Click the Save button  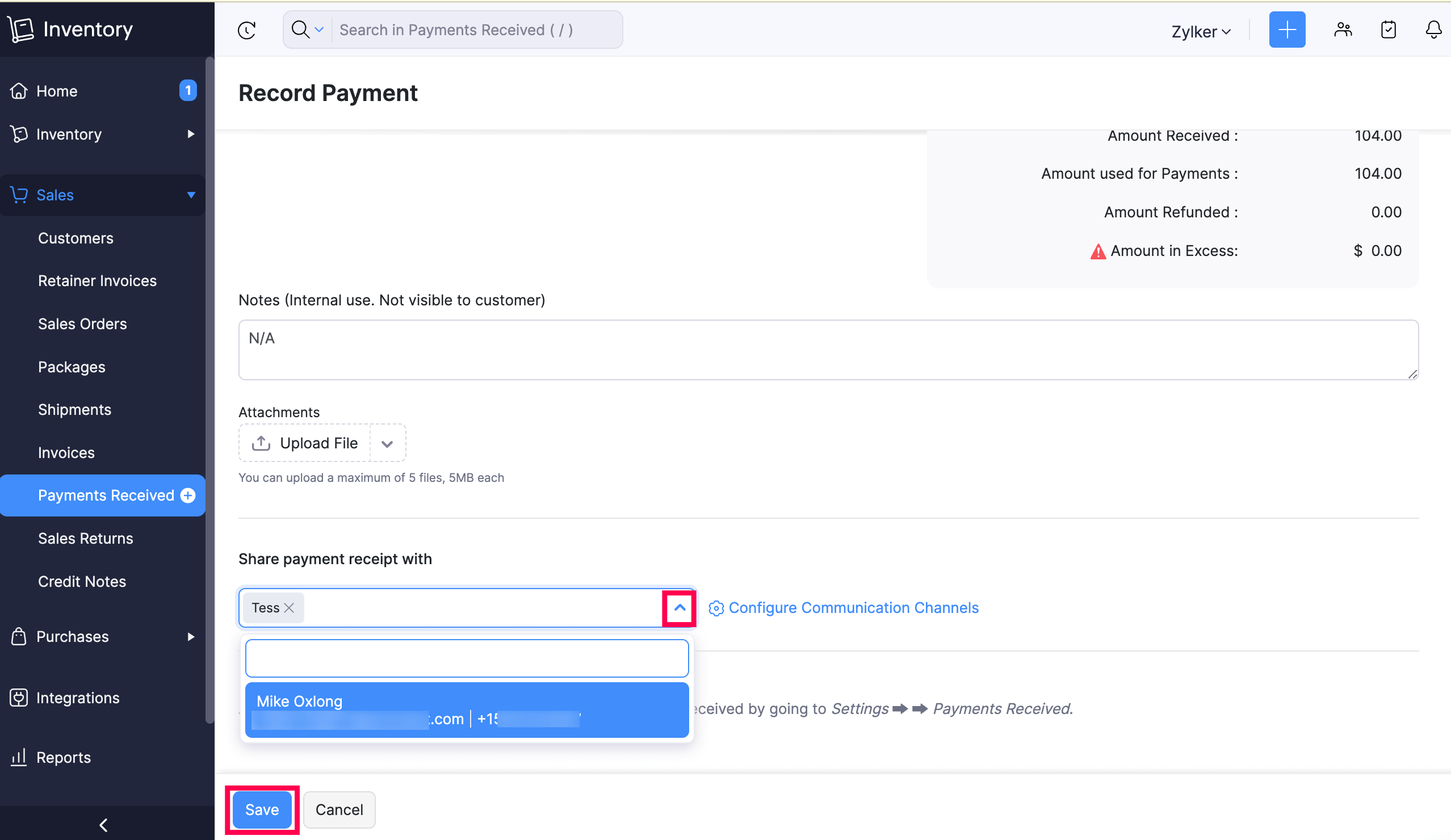(262, 809)
